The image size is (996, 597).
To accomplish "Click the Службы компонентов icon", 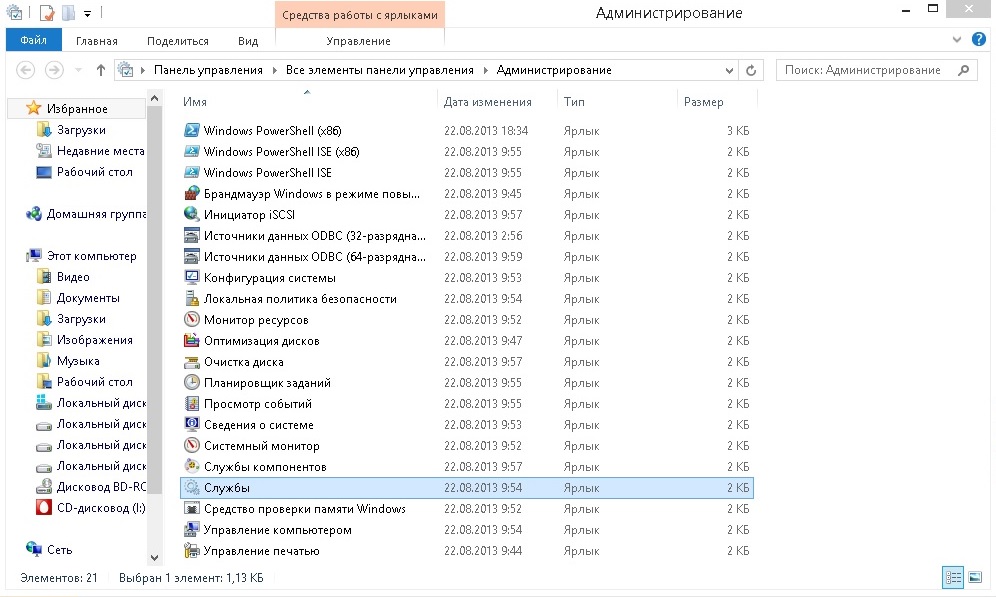I will [x=191, y=466].
